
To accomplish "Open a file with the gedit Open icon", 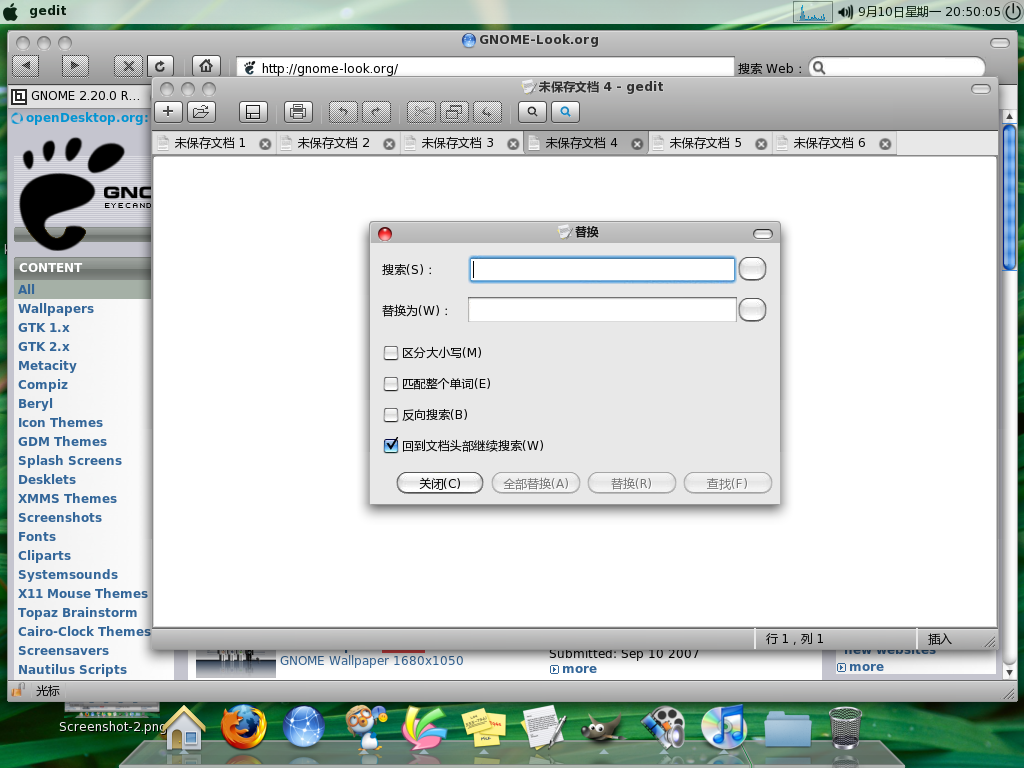I will coord(201,112).
